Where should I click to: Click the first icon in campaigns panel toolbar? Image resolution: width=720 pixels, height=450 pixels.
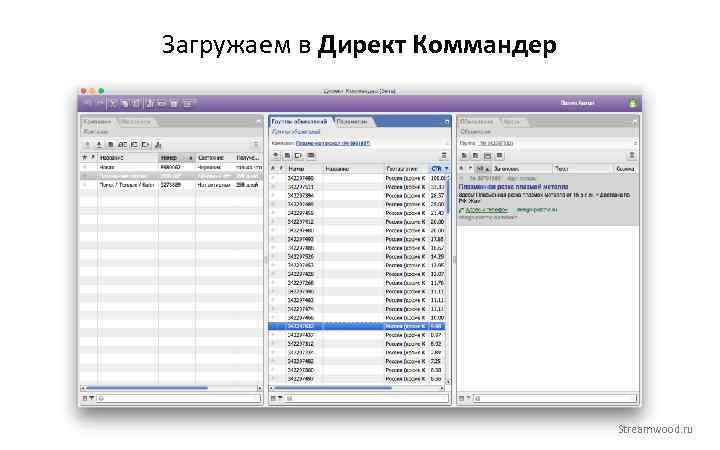[x=87, y=145]
